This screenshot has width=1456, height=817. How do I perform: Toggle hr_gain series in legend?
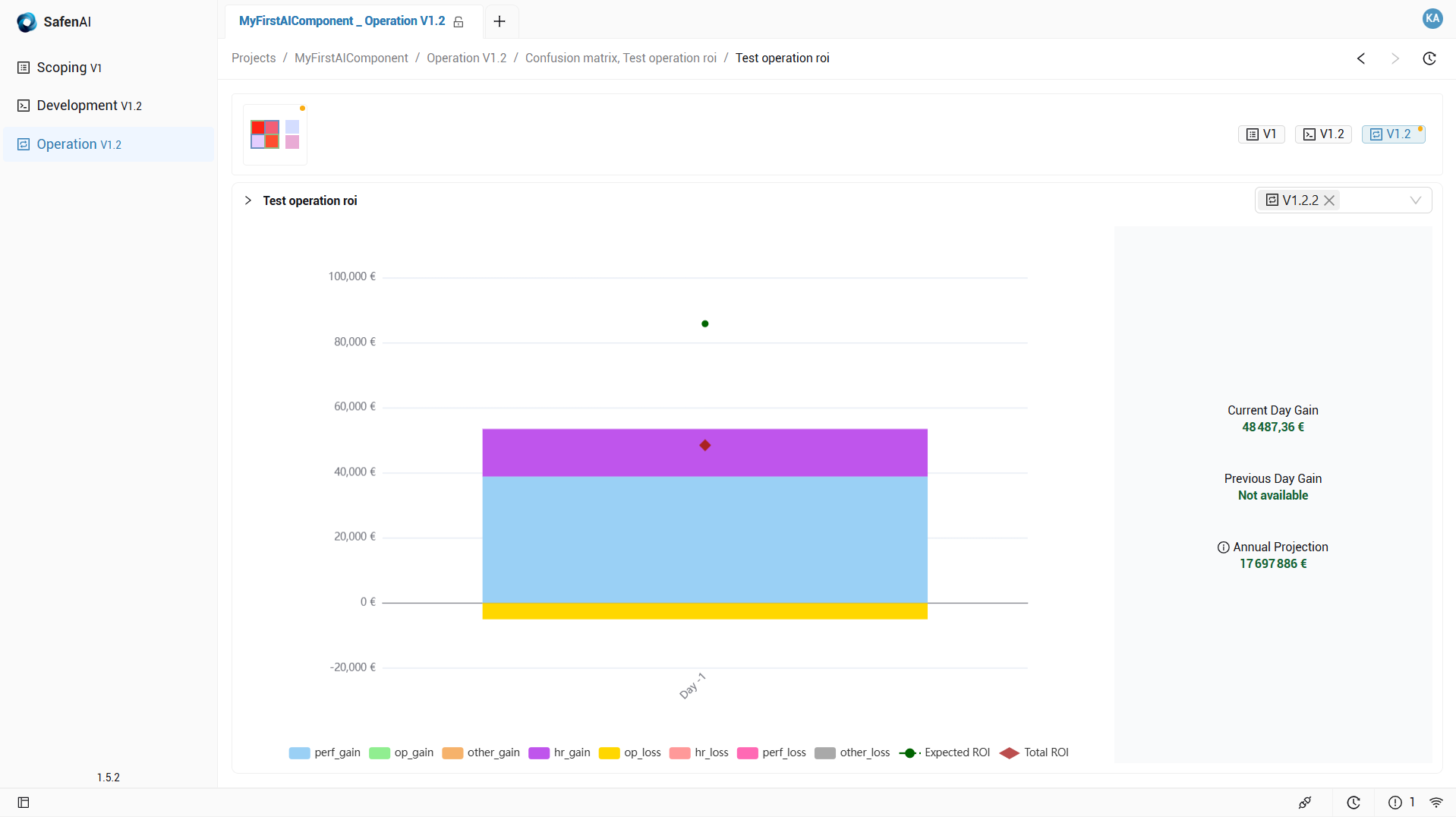point(559,752)
